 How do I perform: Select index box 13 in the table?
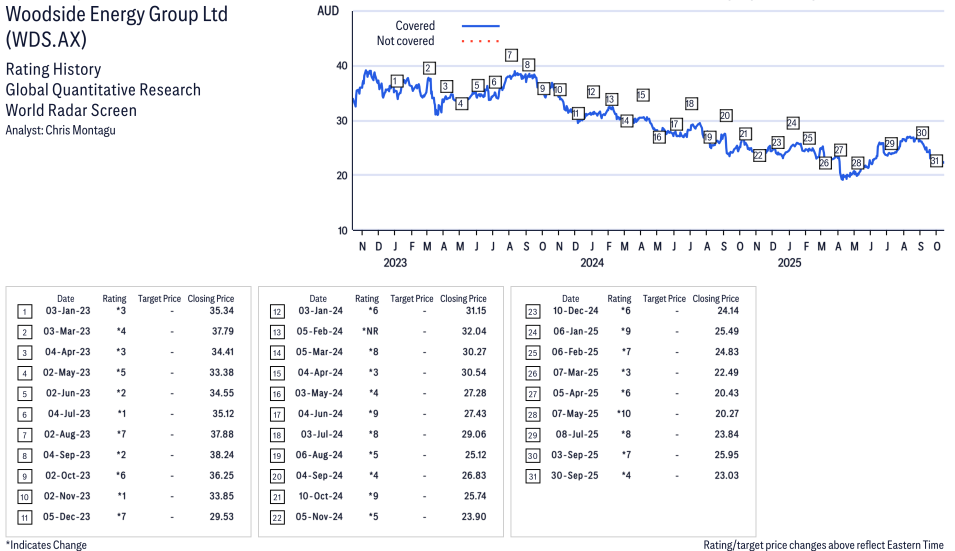(x=277, y=331)
